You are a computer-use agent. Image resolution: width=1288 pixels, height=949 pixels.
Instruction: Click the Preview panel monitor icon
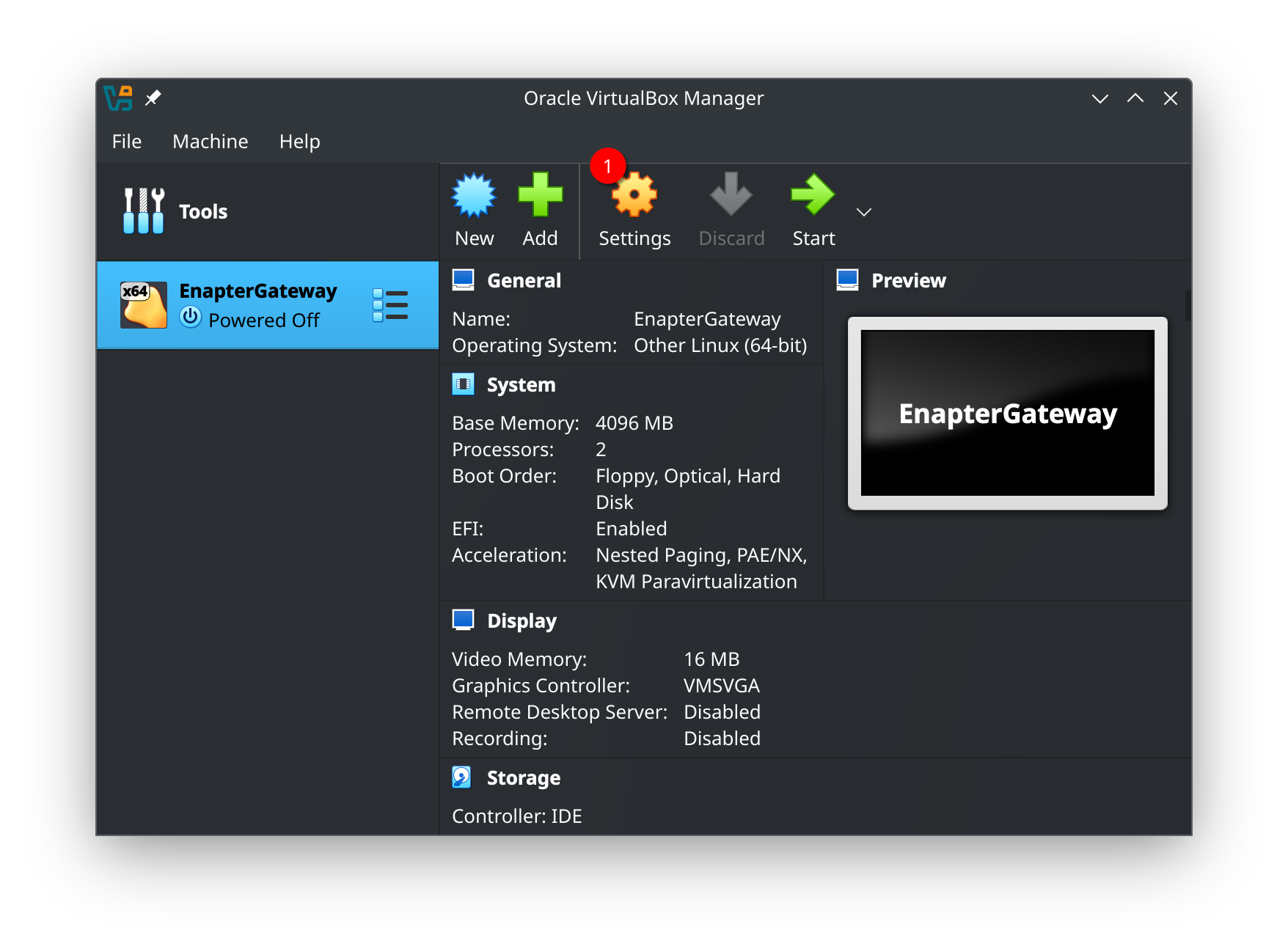click(848, 279)
